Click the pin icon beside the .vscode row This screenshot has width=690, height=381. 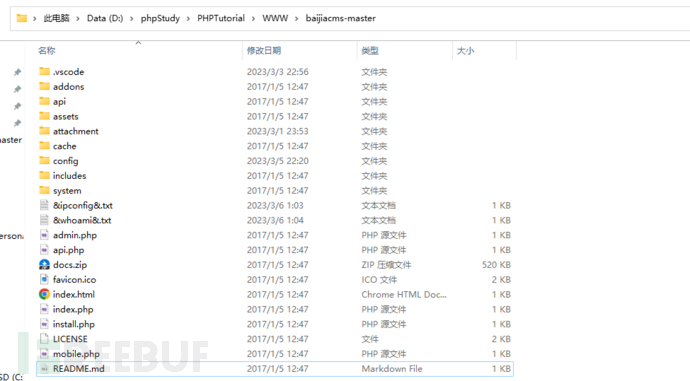point(17,72)
